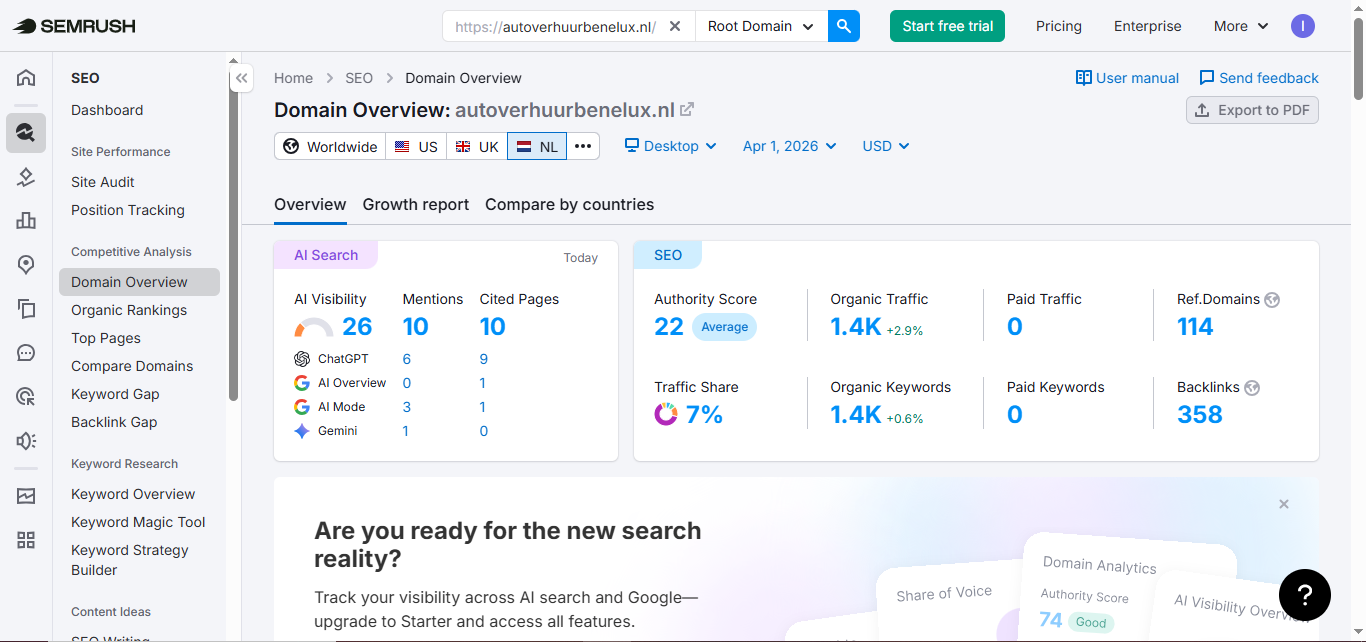The width and height of the screenshot is (1366, 642).
Task: Switch to the Growth report tab
Action: pos(416,204)
